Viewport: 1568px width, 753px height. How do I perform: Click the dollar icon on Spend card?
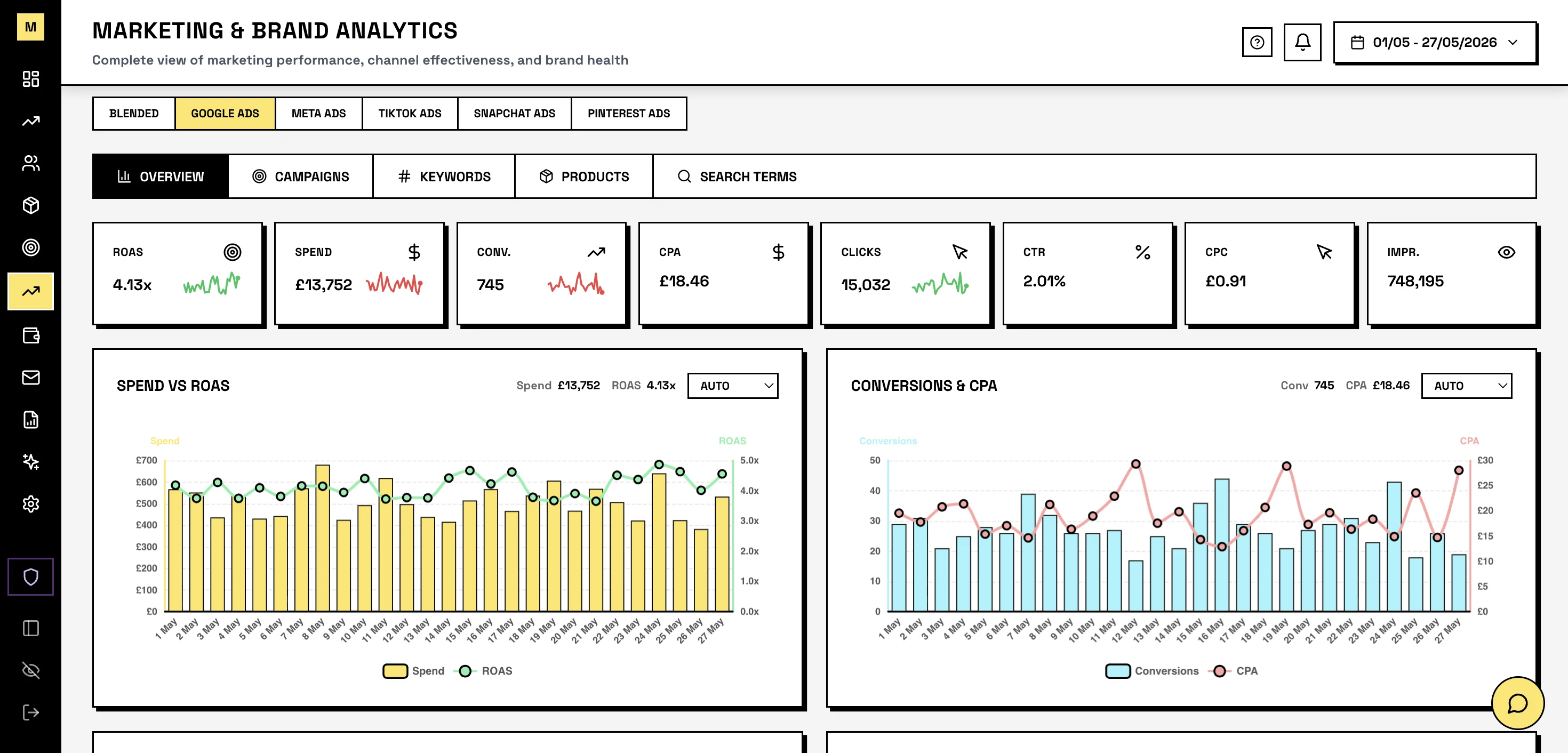coord(414,252)
